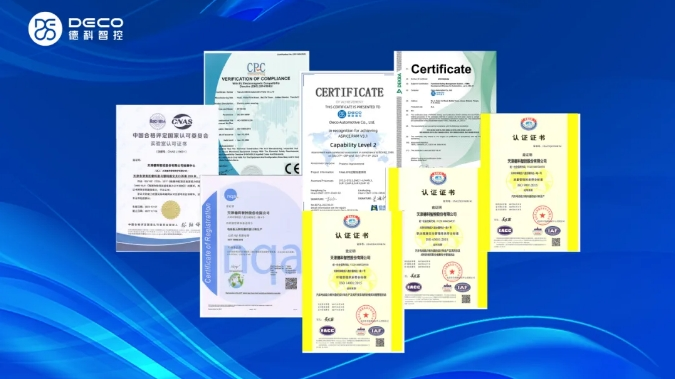This screenshot has height=379, width=675.
Task: Select the middle yellow 认证证书 certificate
Action: (438, 238)
